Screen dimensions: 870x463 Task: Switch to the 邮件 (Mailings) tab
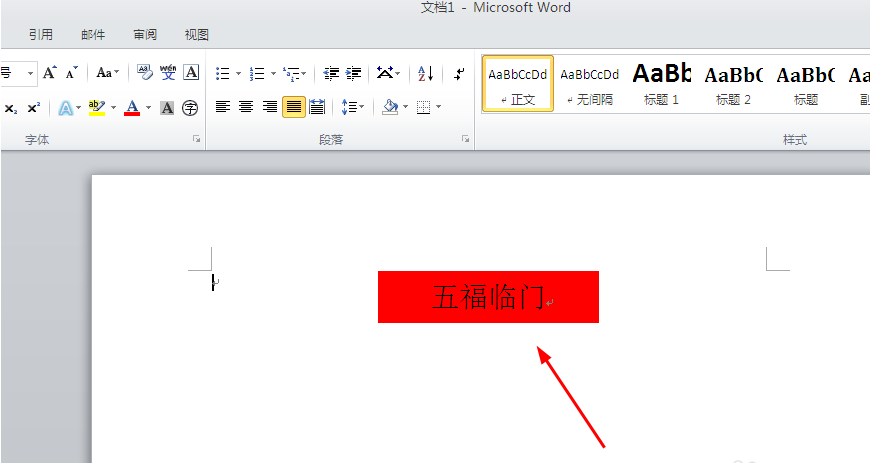[93, 34]
